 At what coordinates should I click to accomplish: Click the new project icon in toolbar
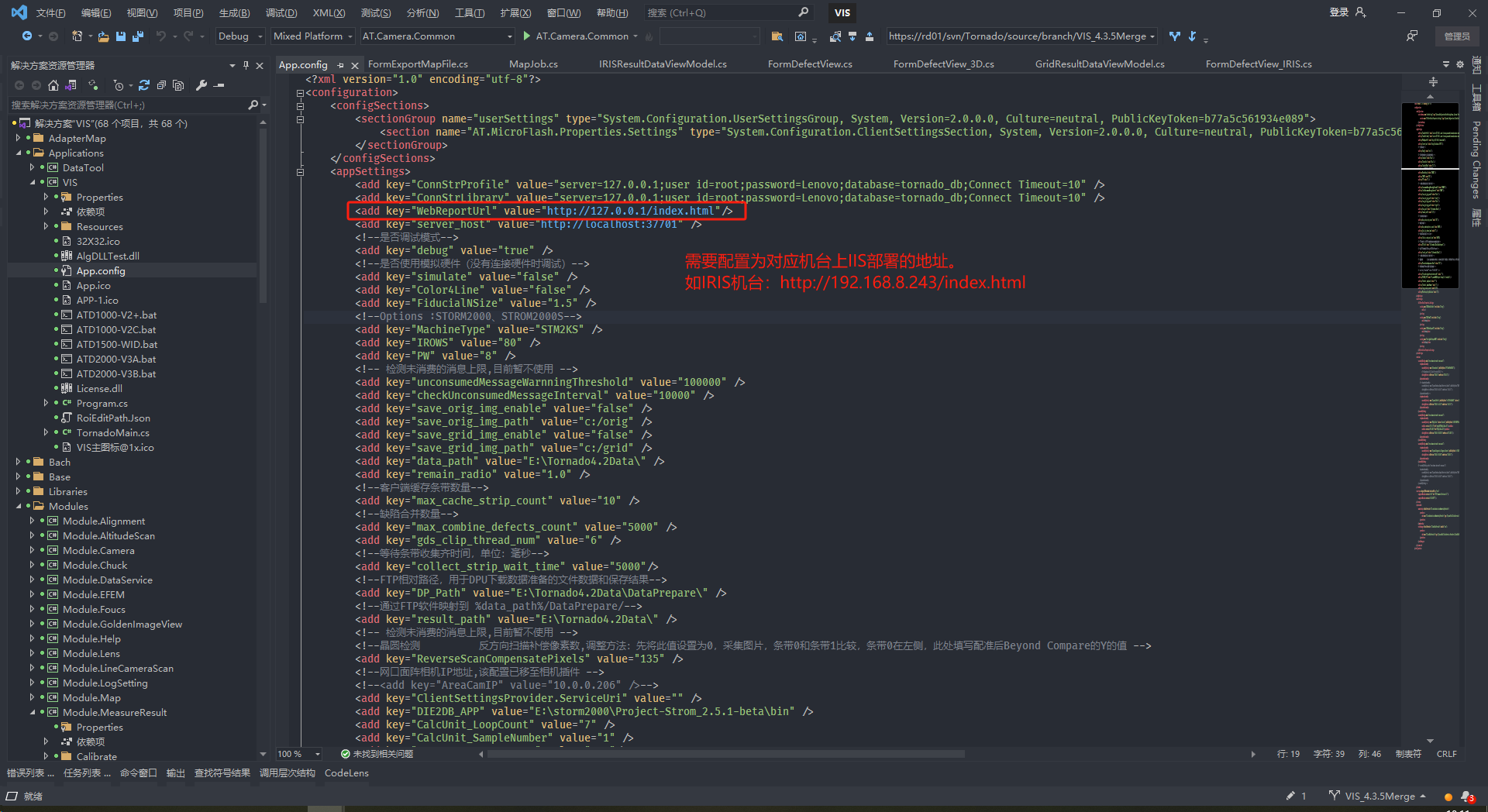click(x=77, y=36)
